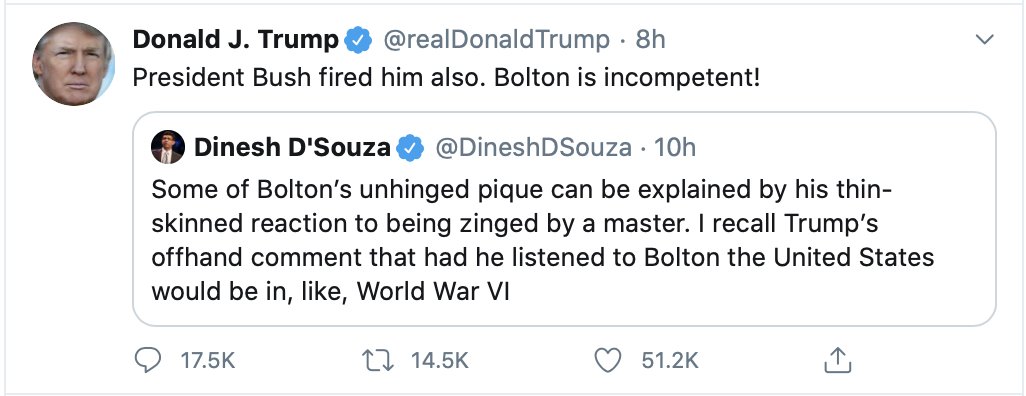Image resolution: width=1026 pixels, height=396 pixels.
Task: Open the quoted tweet about World War VI
Action: tap(564, 219)
